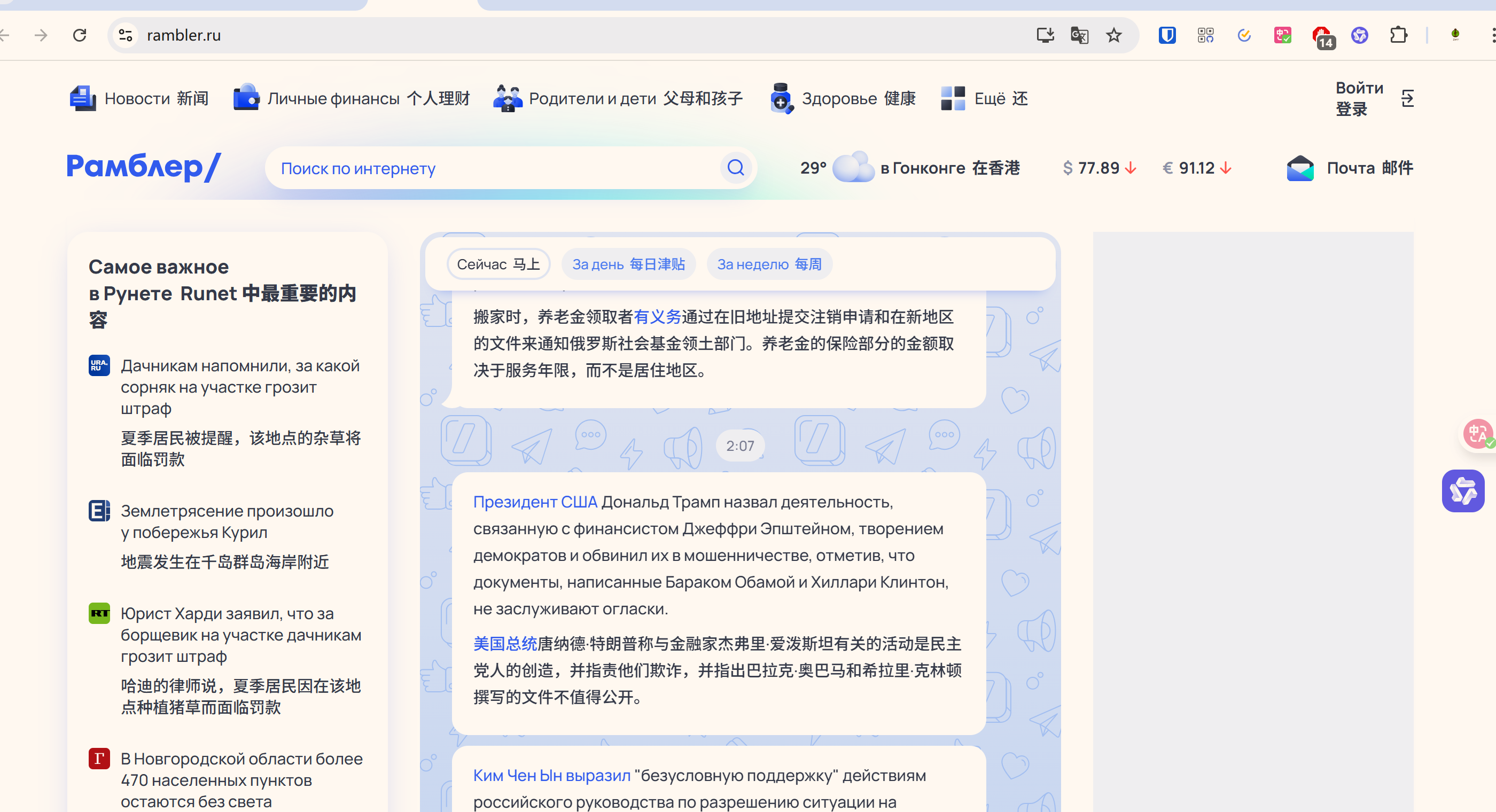
Task: Click the Войти login arrow icon
Action: click(1407, 98)
